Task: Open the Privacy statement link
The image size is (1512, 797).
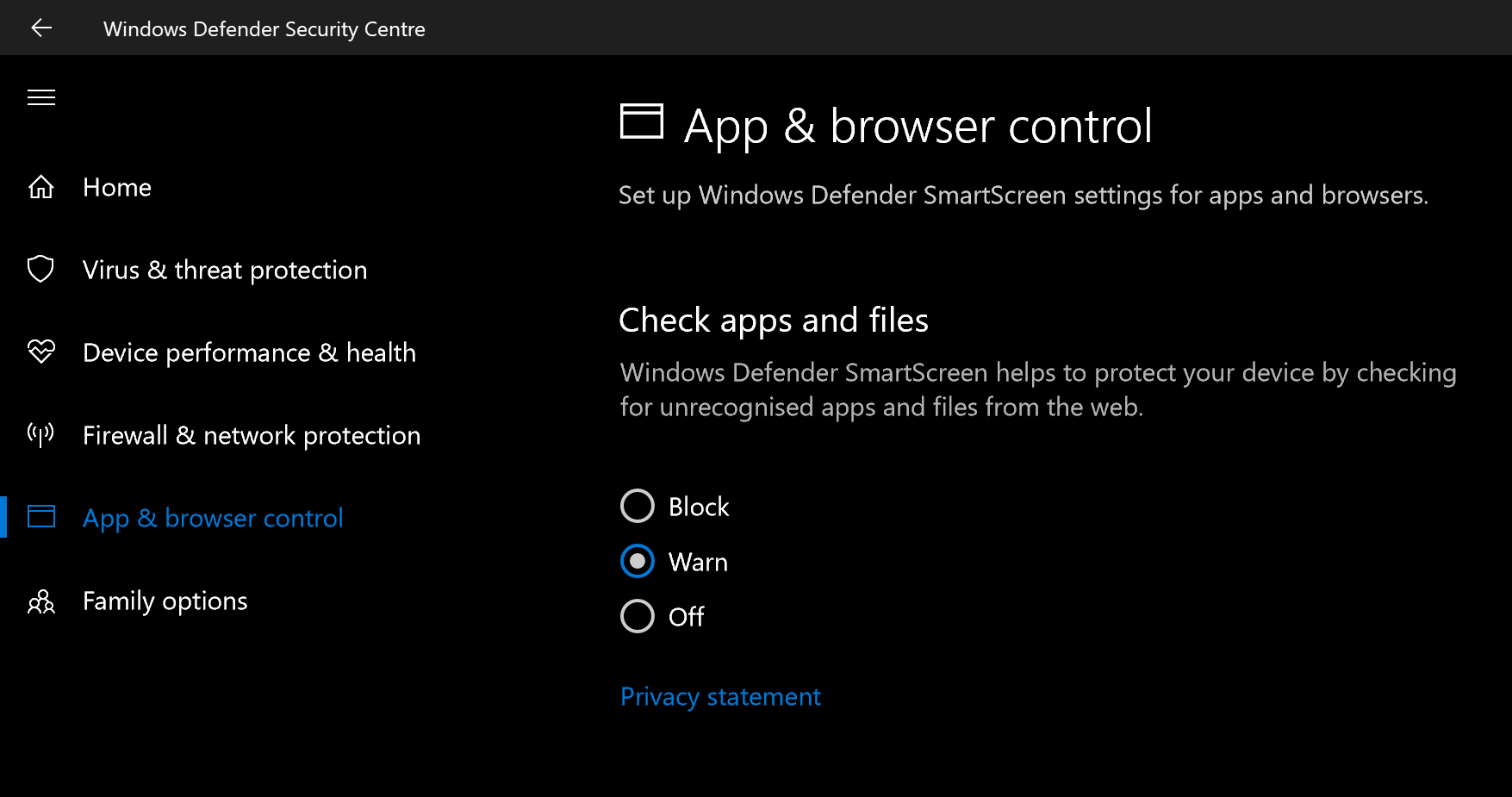Action: click(x=720, y=696)
